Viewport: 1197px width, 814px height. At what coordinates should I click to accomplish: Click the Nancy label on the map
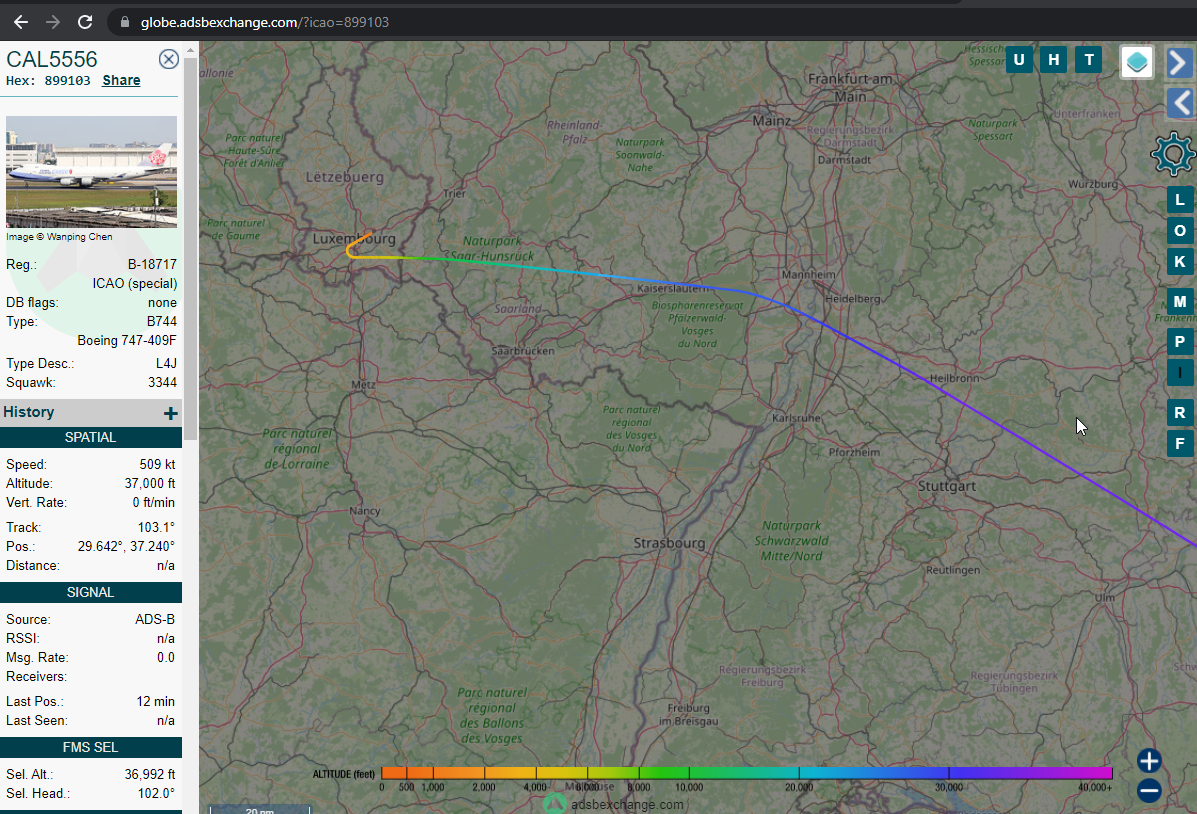[365, 511]
